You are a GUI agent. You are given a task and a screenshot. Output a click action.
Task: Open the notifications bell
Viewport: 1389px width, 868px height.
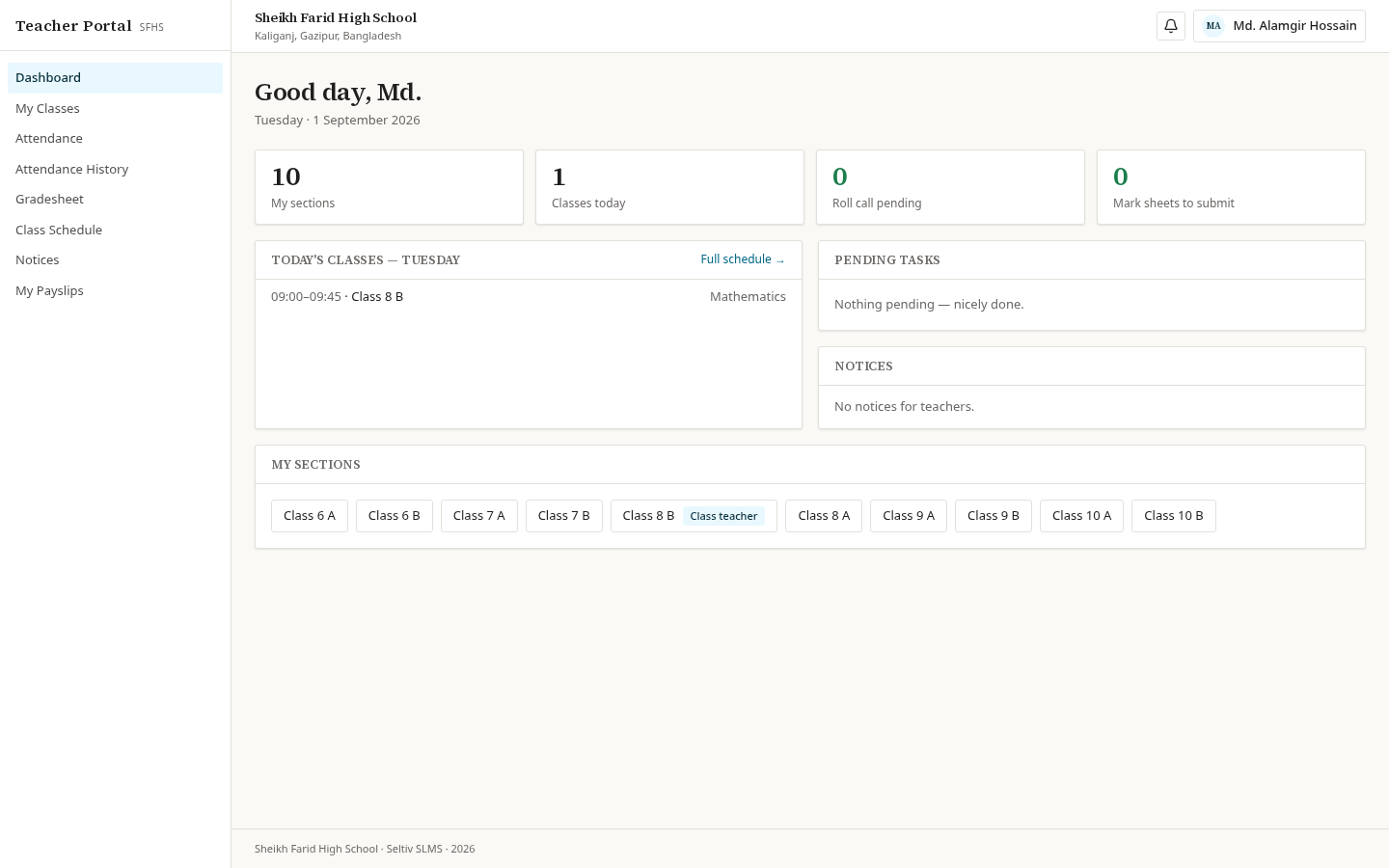click(1171, 26)
